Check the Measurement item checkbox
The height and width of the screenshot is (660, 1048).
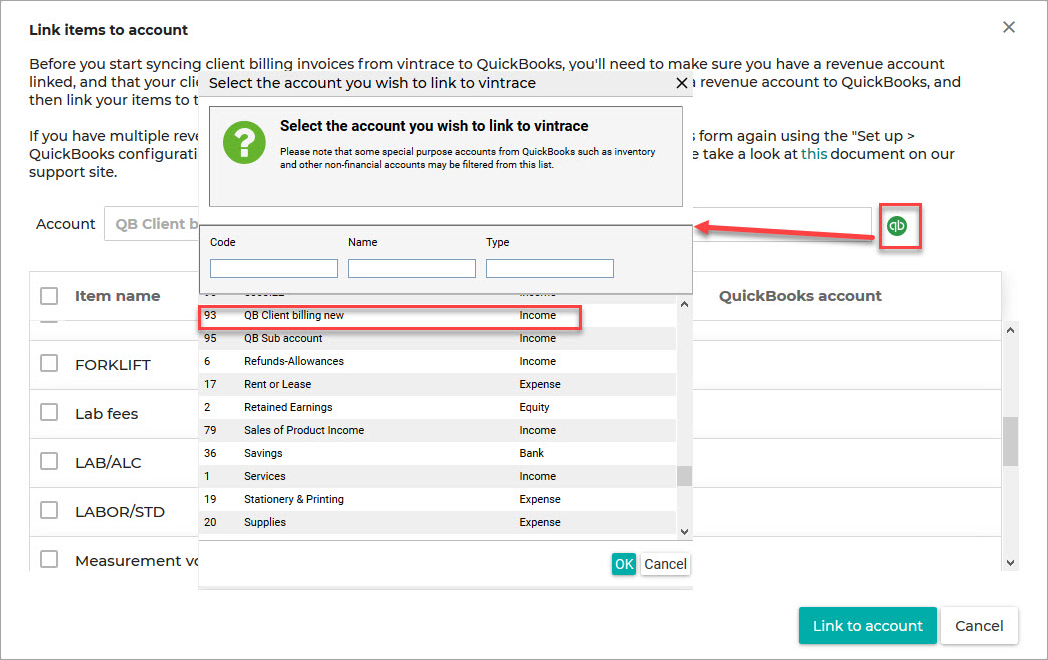49,559
